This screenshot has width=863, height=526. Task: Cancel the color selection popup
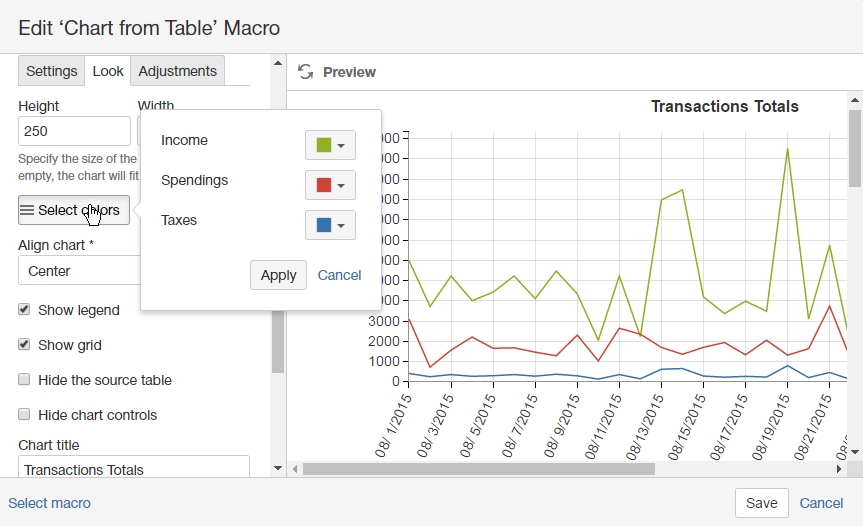coord(339,275)
